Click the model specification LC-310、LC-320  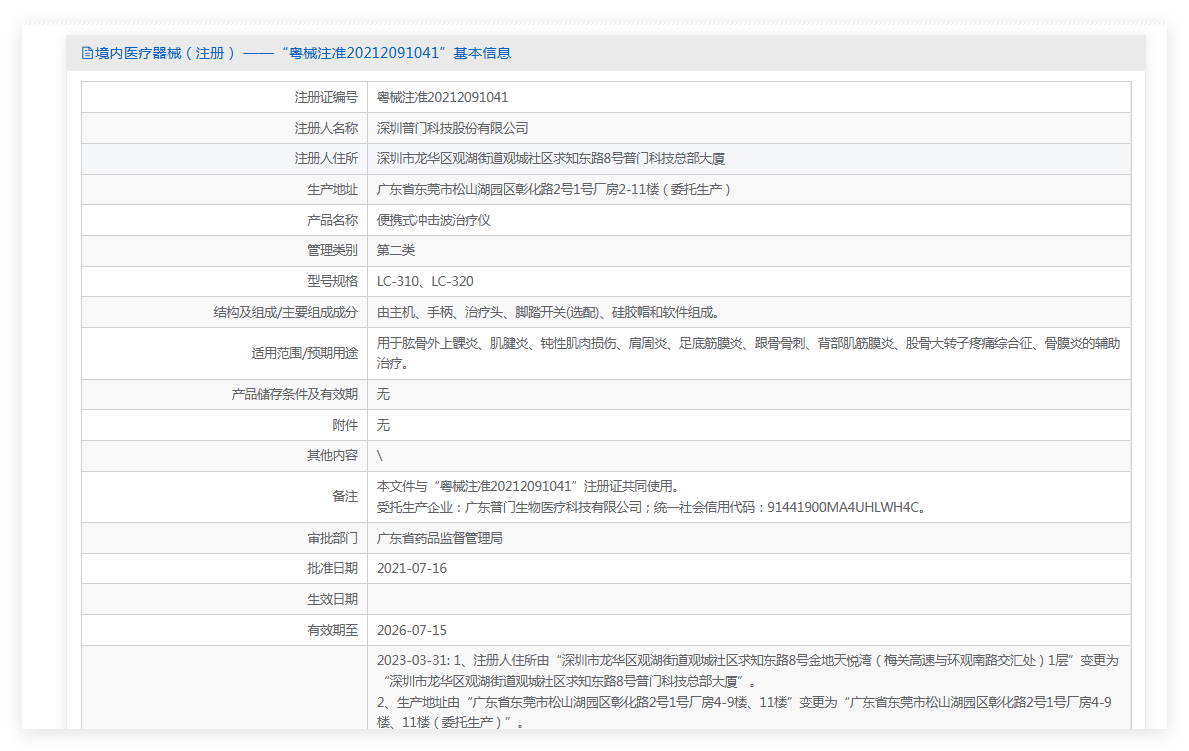click(x=425, y=282)
